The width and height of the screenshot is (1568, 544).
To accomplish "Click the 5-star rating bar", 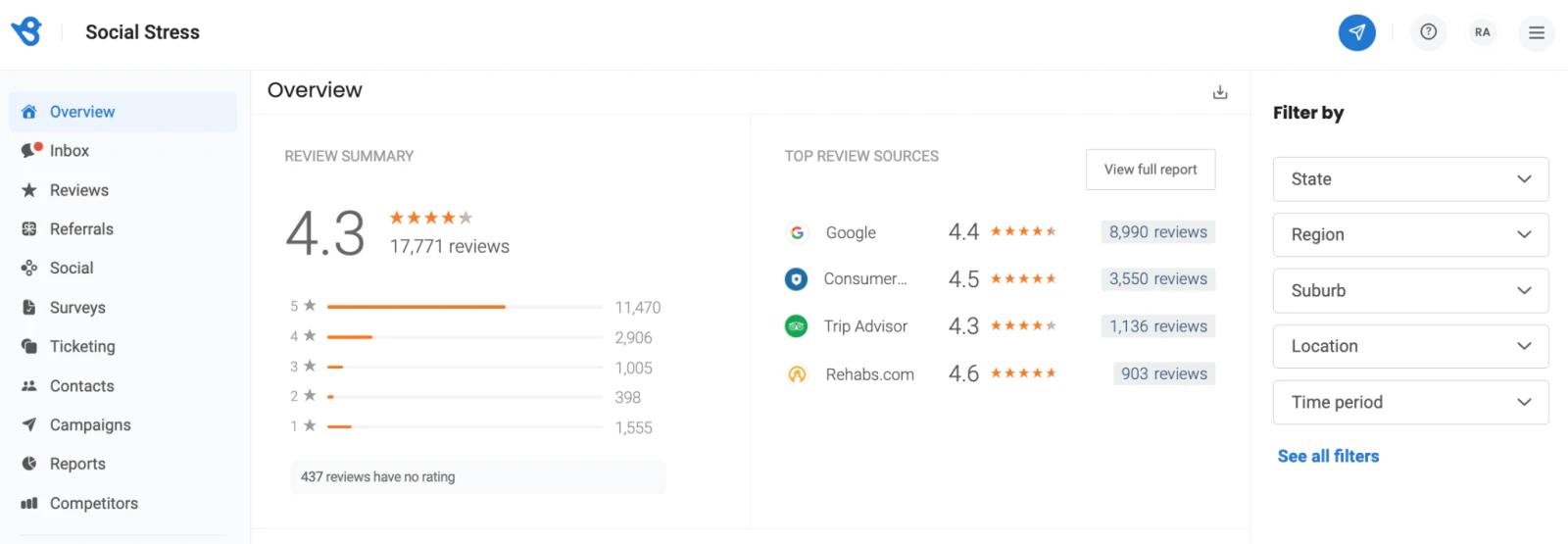I will click(x=465, y=307).
